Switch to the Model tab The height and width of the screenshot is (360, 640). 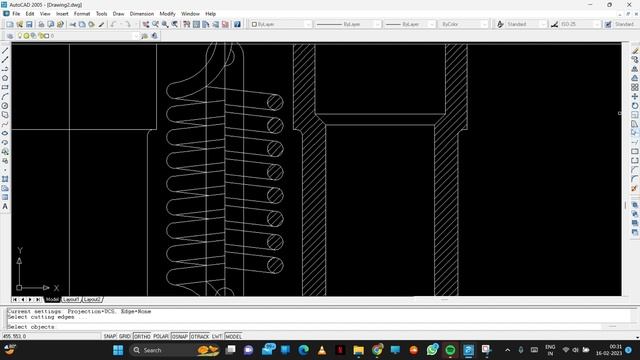[x=52, y=300]
